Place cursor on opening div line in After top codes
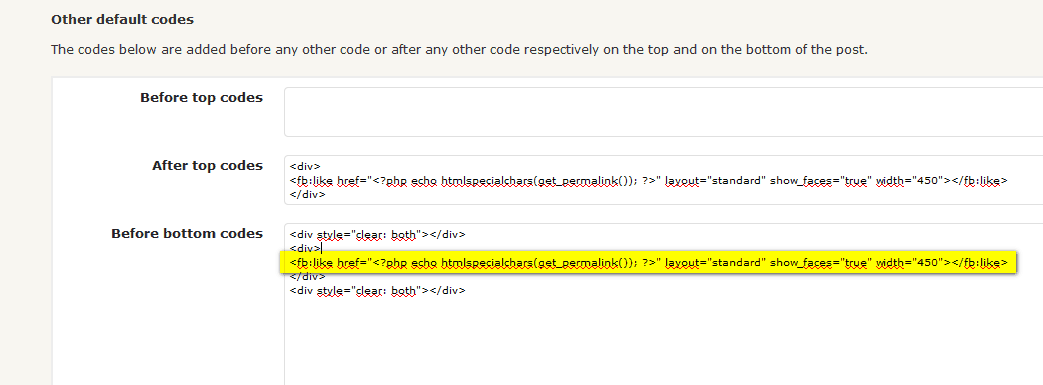Screen dimensions: 1043x385 click(305, 166)
